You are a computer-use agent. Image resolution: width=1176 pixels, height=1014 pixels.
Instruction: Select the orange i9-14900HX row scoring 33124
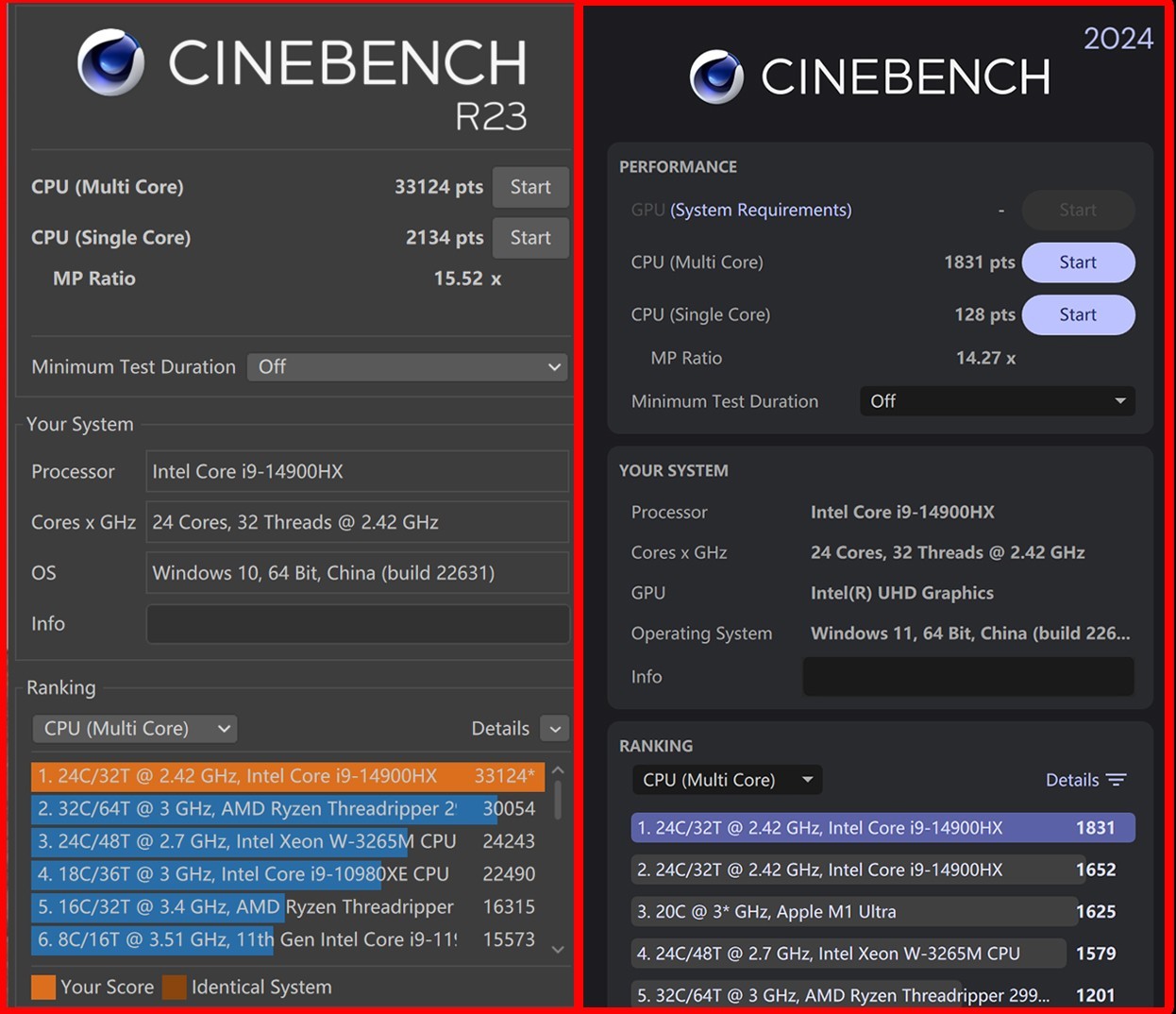[x=288, y=776]
